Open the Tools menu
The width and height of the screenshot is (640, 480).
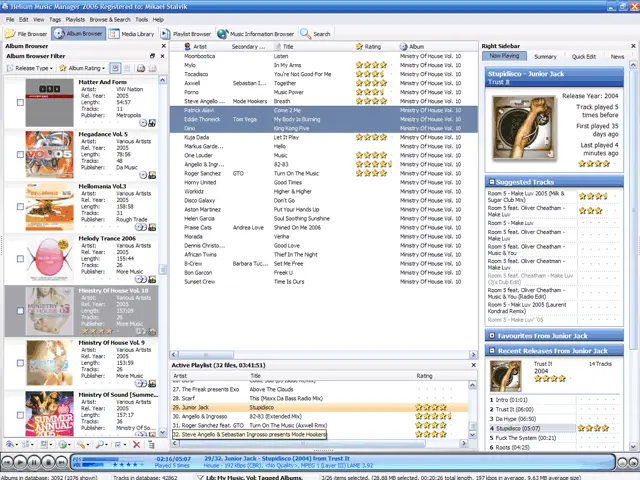pyautogui.click(x=142, y=19)
